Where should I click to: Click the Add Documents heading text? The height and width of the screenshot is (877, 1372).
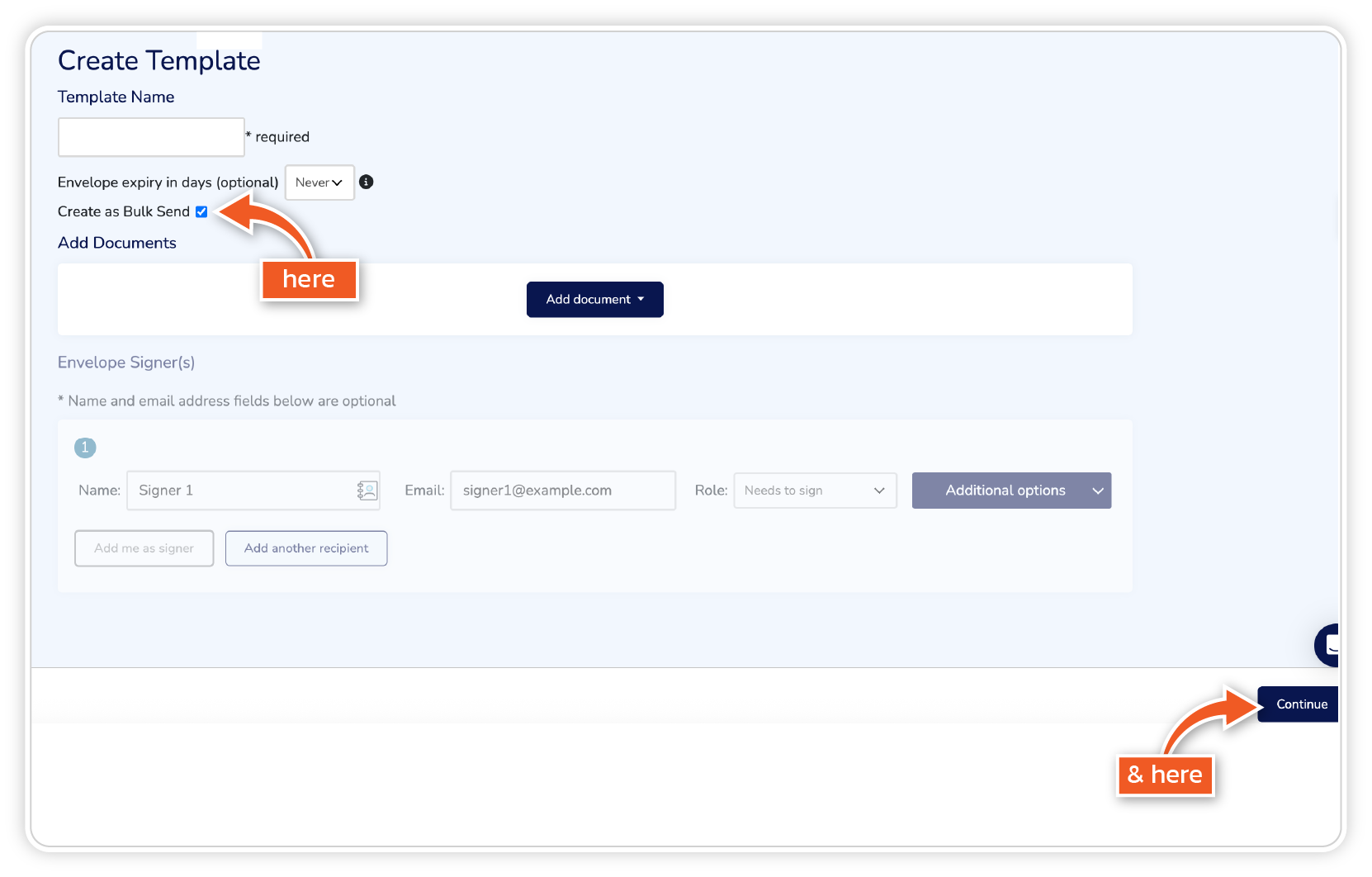(117, 243)
